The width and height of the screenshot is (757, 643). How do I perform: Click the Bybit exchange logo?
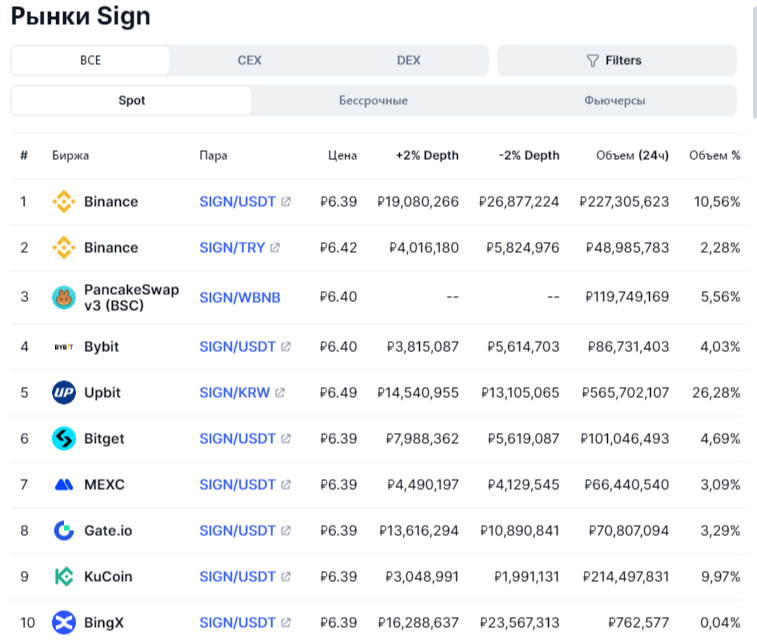coord(64,347)
